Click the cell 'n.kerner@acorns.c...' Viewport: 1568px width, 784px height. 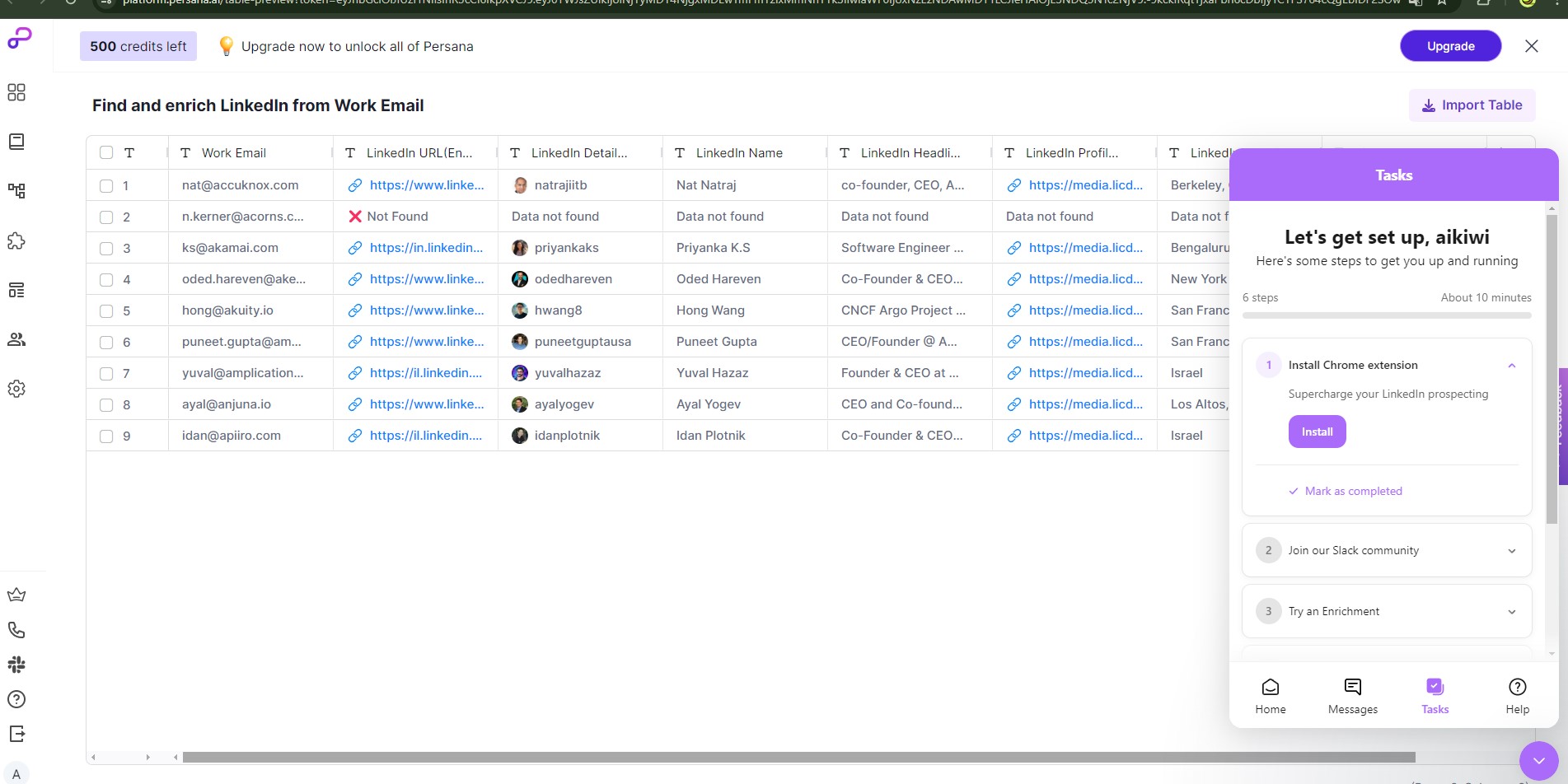tap(250, 217)
